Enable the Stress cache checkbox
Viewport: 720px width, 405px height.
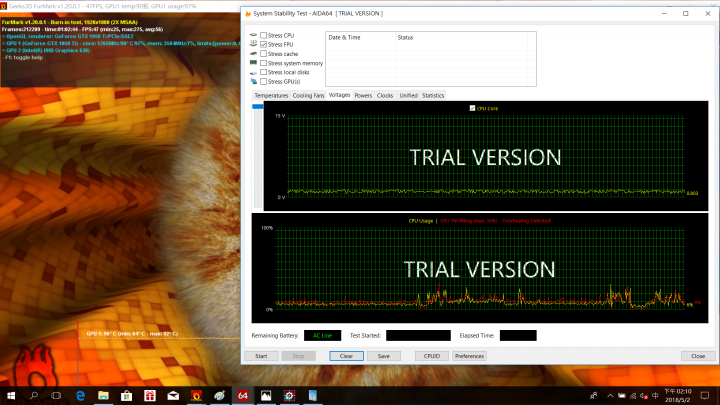(x=264, y=54)
